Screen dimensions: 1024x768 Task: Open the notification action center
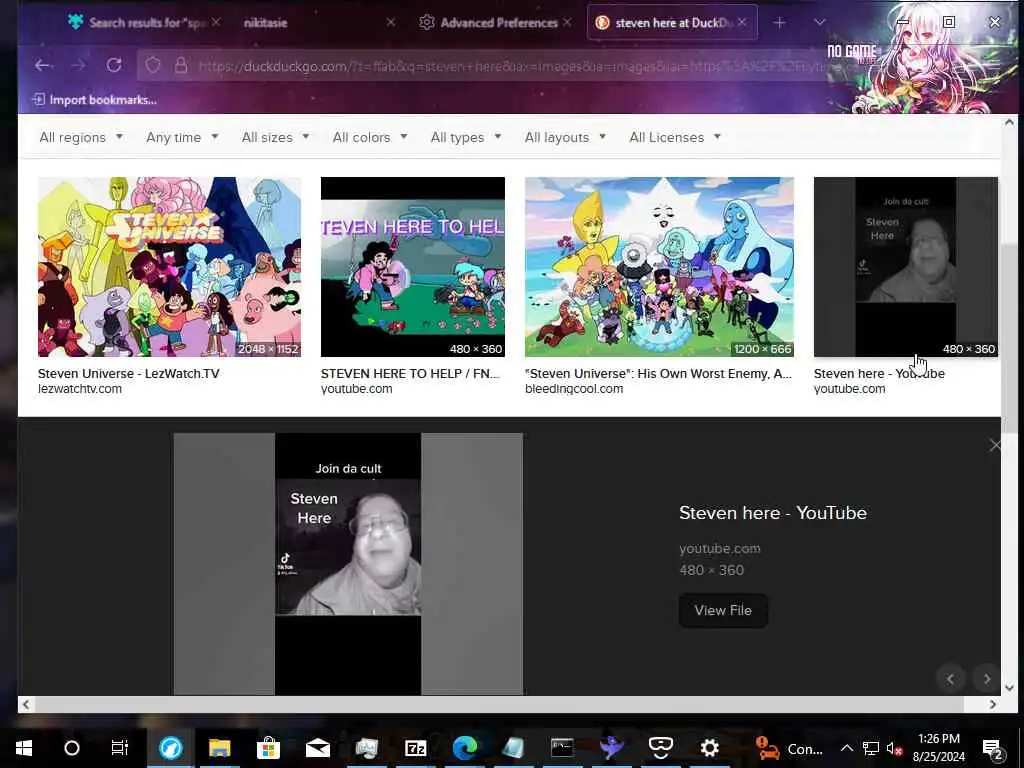click(992, 749)
